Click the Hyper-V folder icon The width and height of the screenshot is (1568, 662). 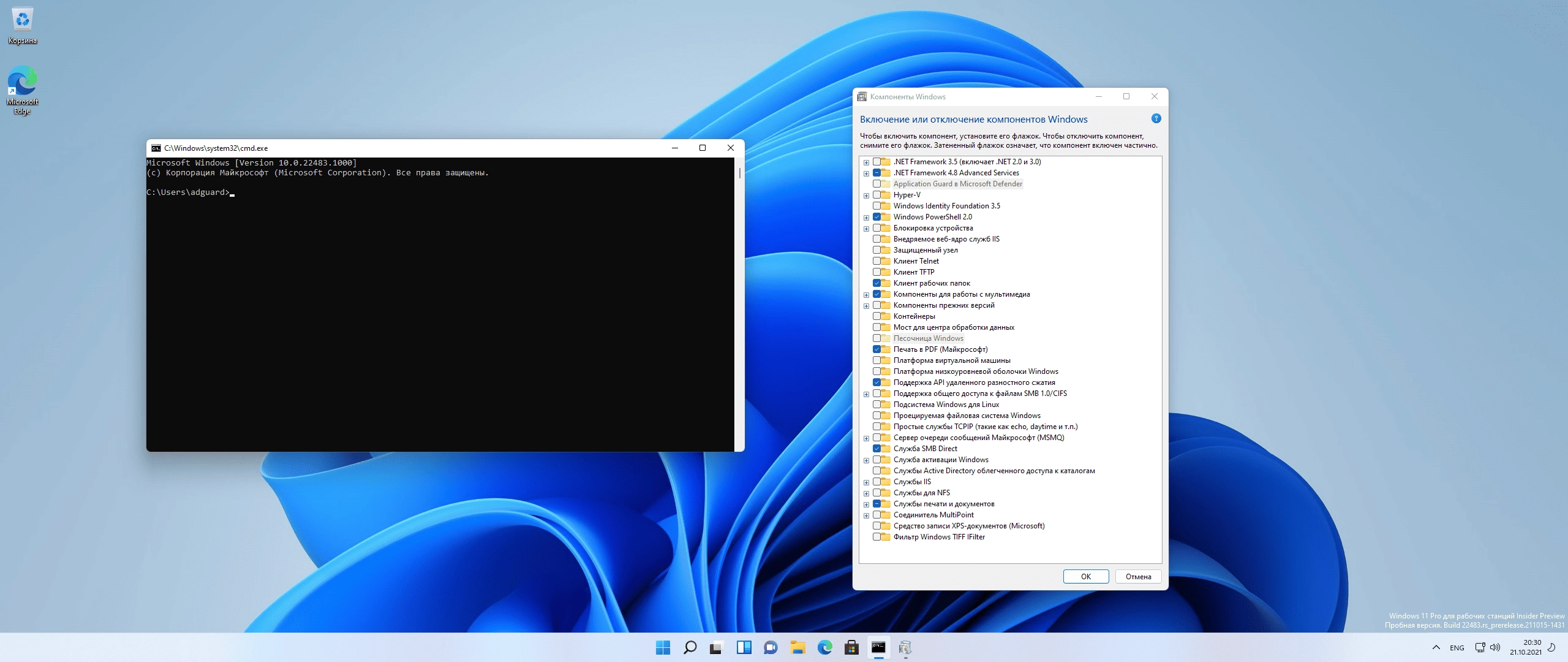point(886,195)
